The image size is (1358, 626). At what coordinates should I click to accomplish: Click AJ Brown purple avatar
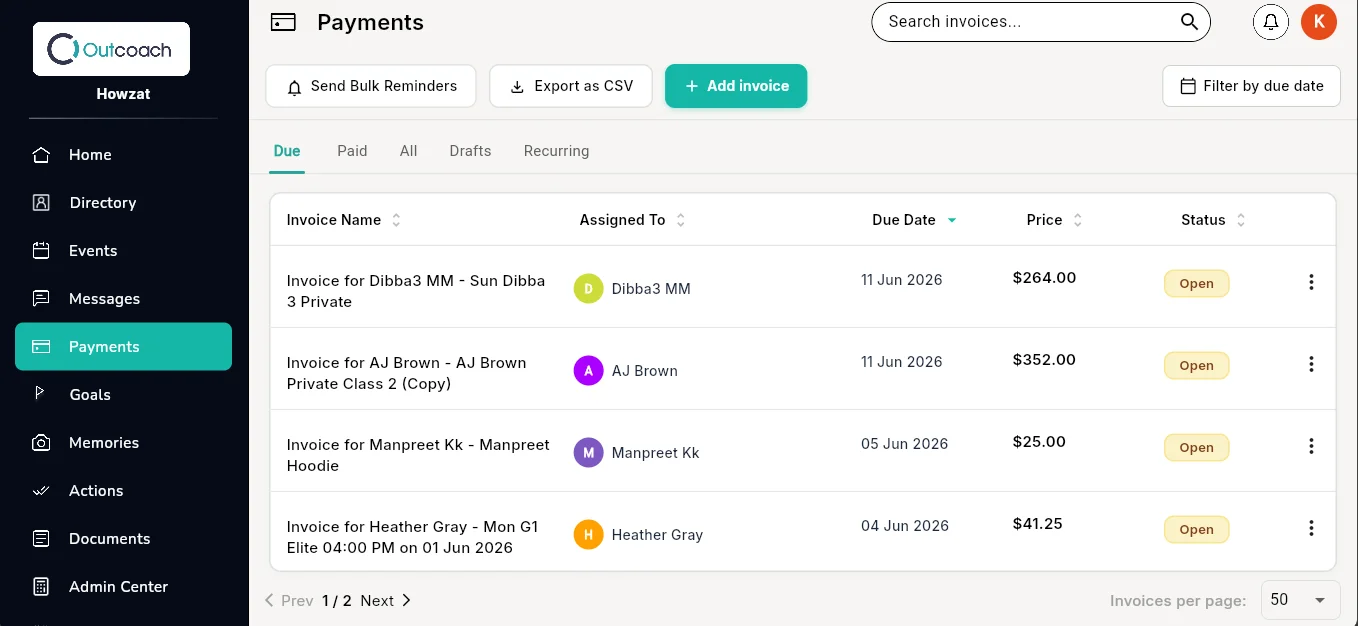coord(588,371)
